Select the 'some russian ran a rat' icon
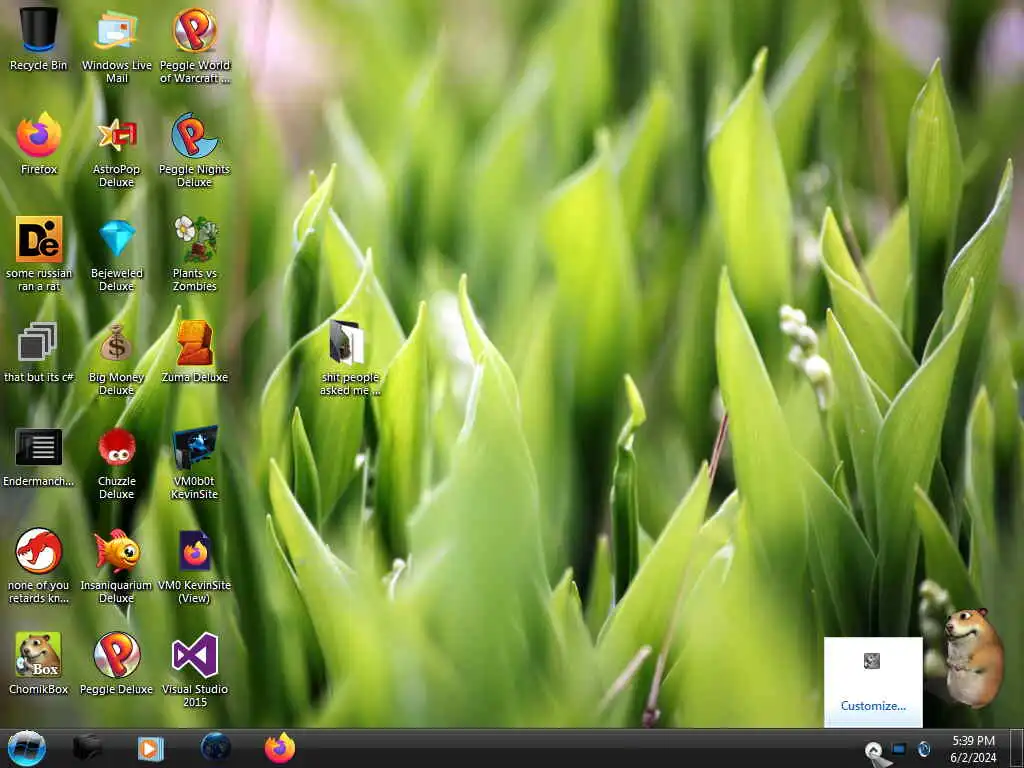 pyautogui.click(x=39, y=253)
